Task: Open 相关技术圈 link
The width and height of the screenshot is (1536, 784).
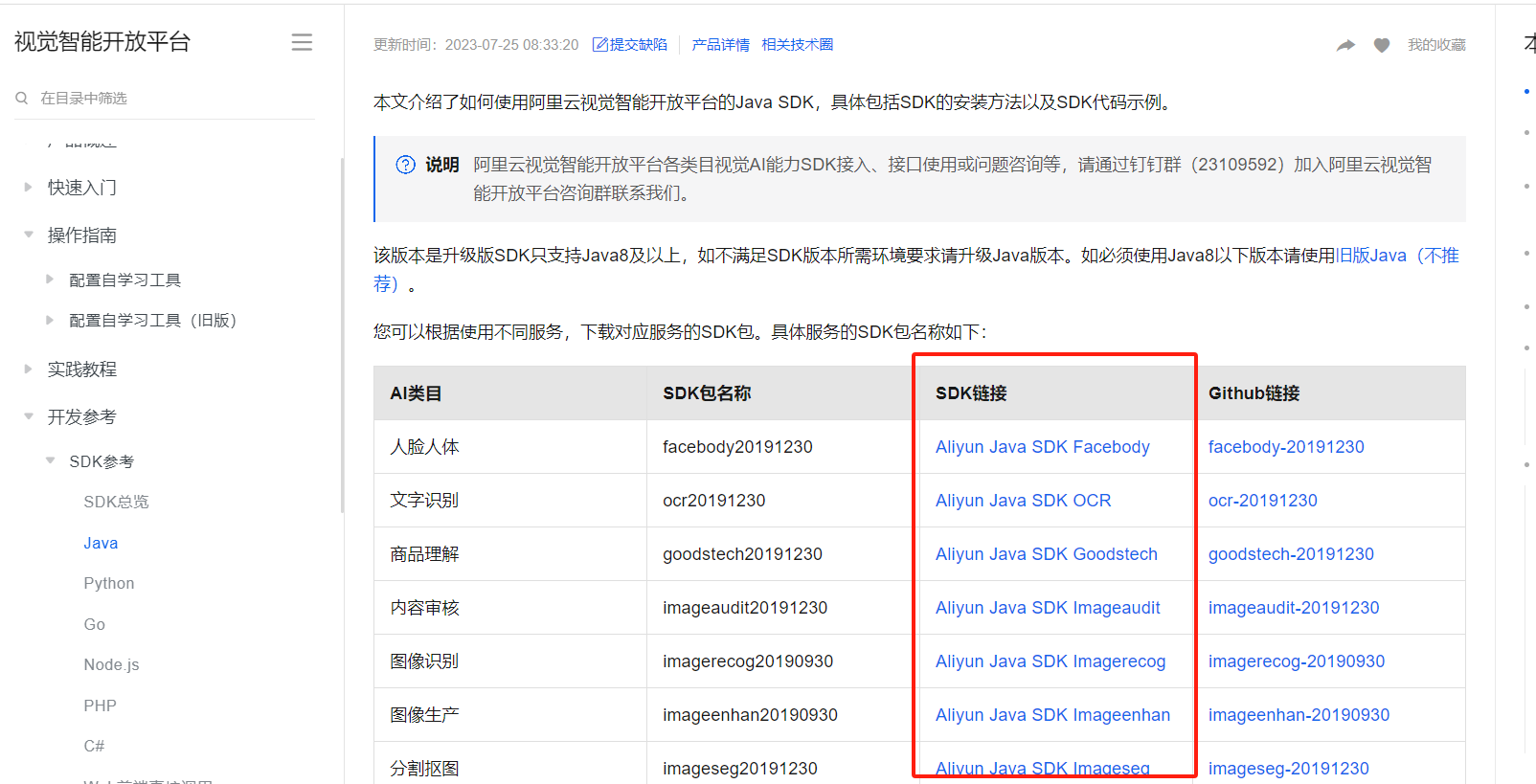Action: coord(797,45)
